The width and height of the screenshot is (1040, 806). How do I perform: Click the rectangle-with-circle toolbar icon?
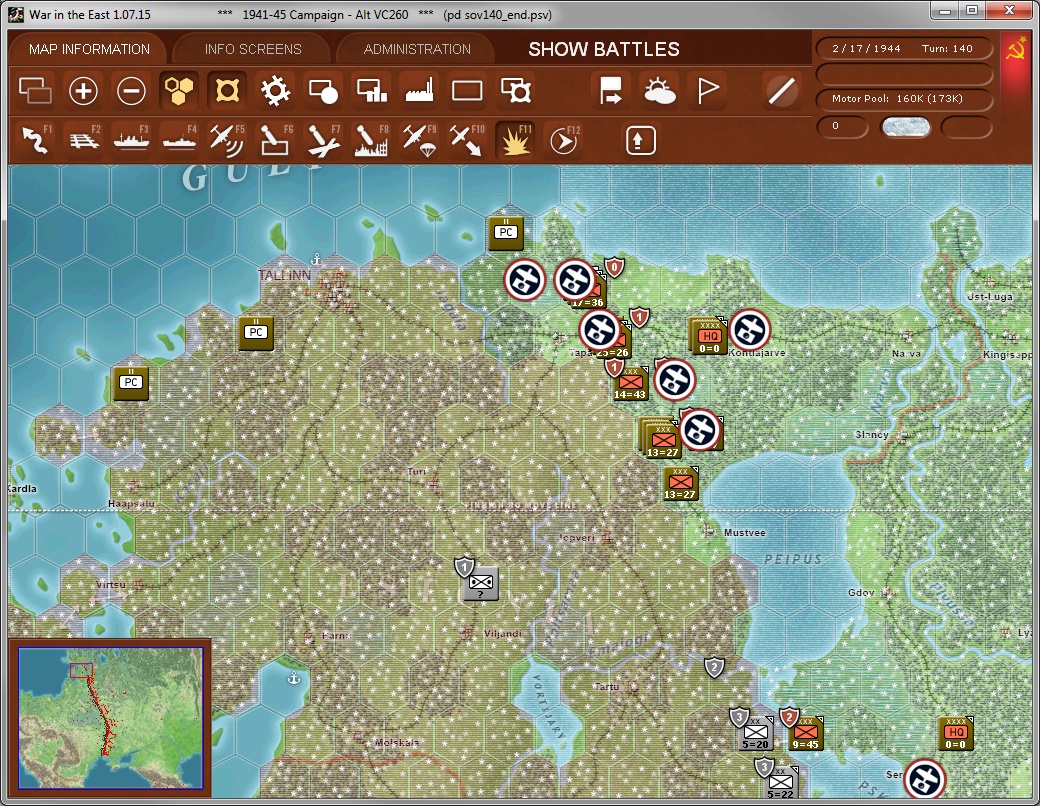pyautogui.click(x=323, y=90)
